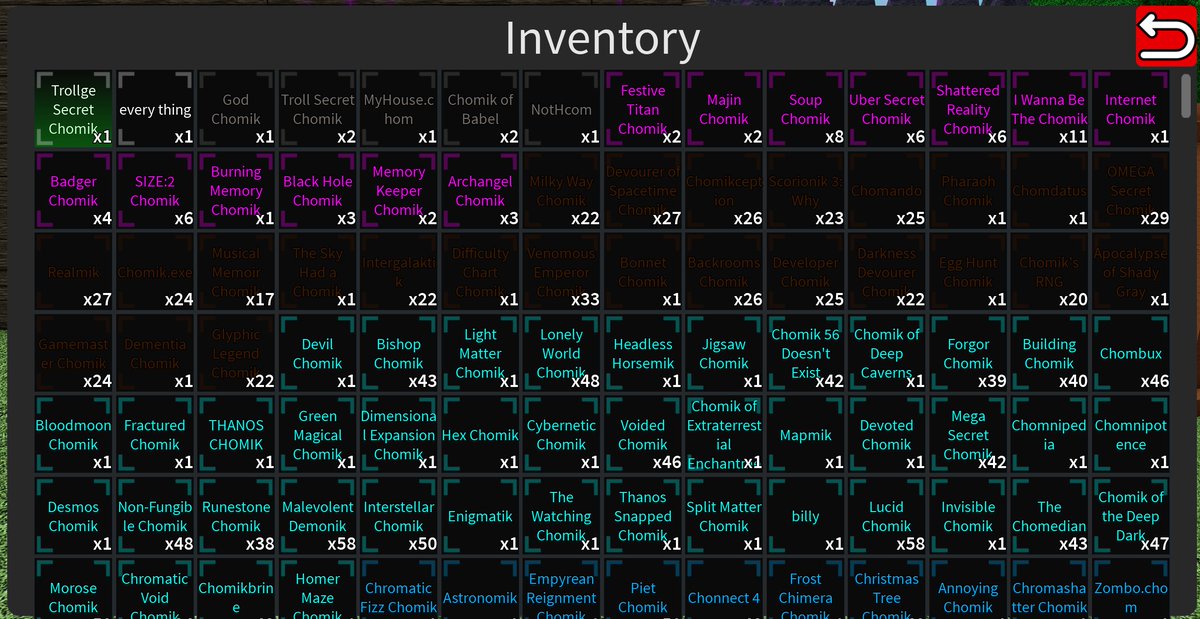Choose the Hex Chomik slot

click(480, 435)
